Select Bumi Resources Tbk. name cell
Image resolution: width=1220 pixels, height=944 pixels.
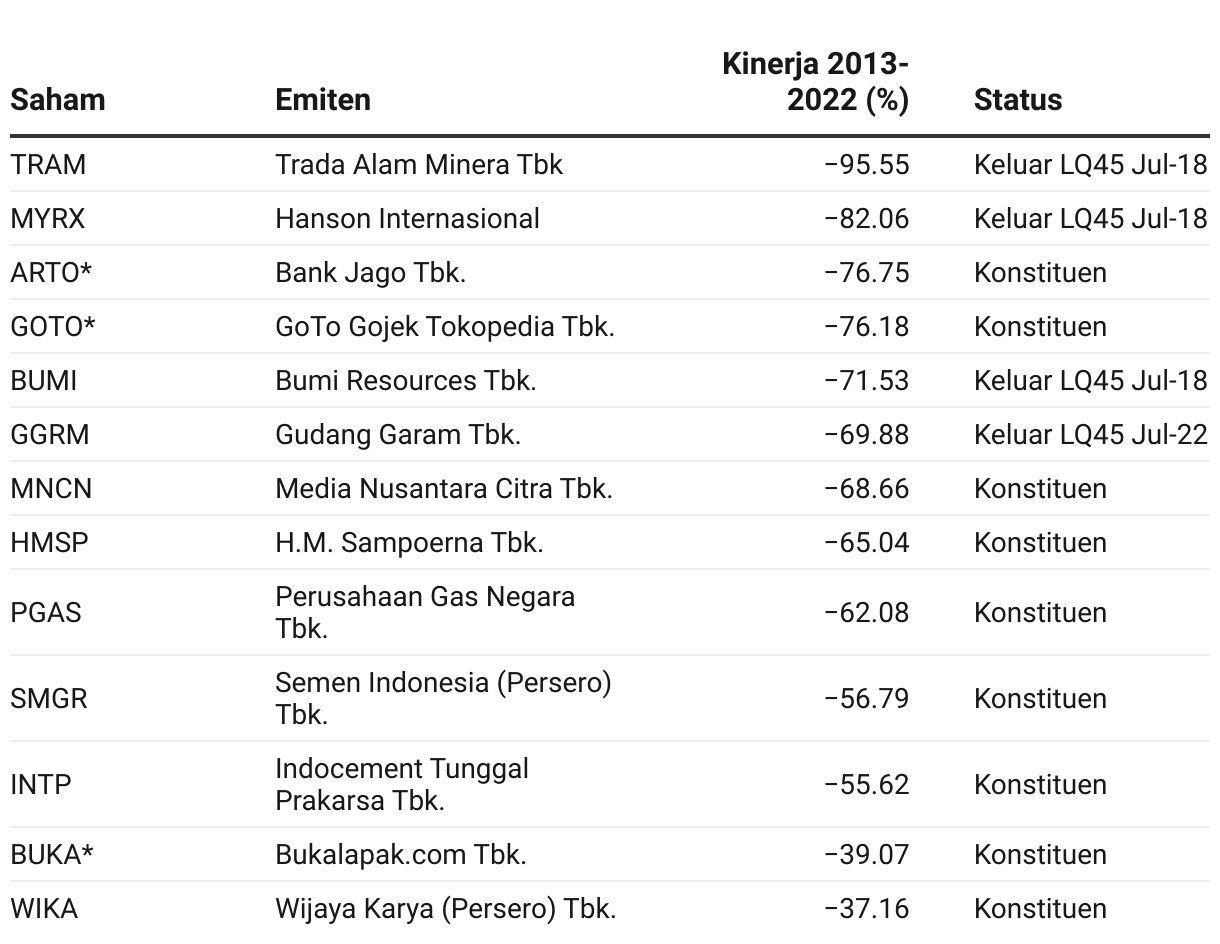406,380
